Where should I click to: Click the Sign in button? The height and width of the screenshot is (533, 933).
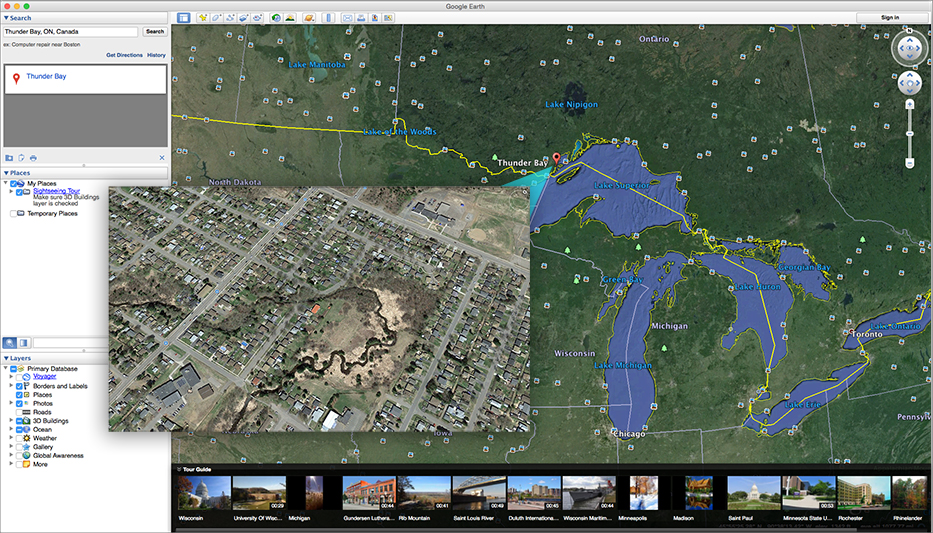tap(890, 18)
